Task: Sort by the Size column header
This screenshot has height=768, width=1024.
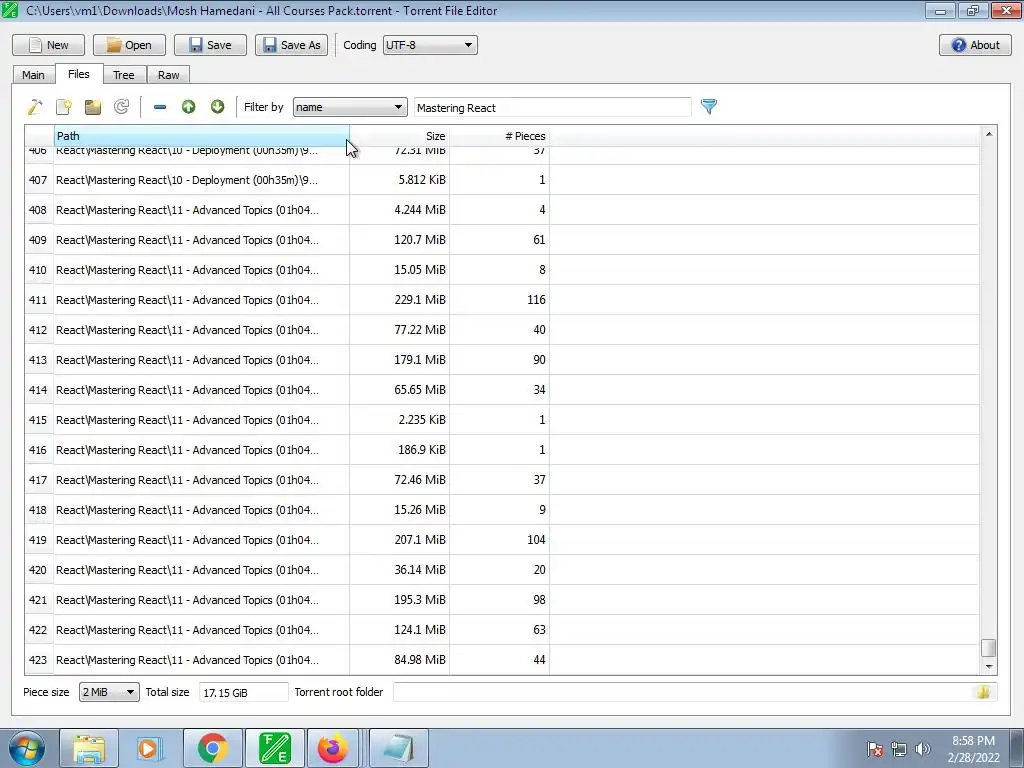Action: (399, 136)
